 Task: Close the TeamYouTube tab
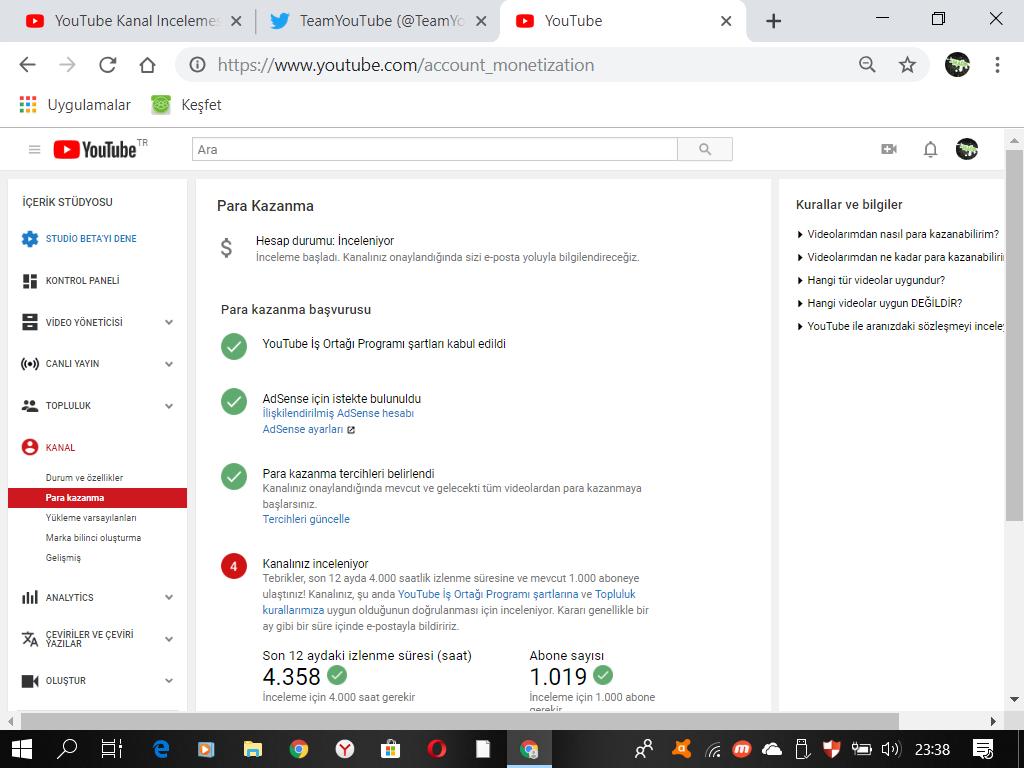(481, 21)
